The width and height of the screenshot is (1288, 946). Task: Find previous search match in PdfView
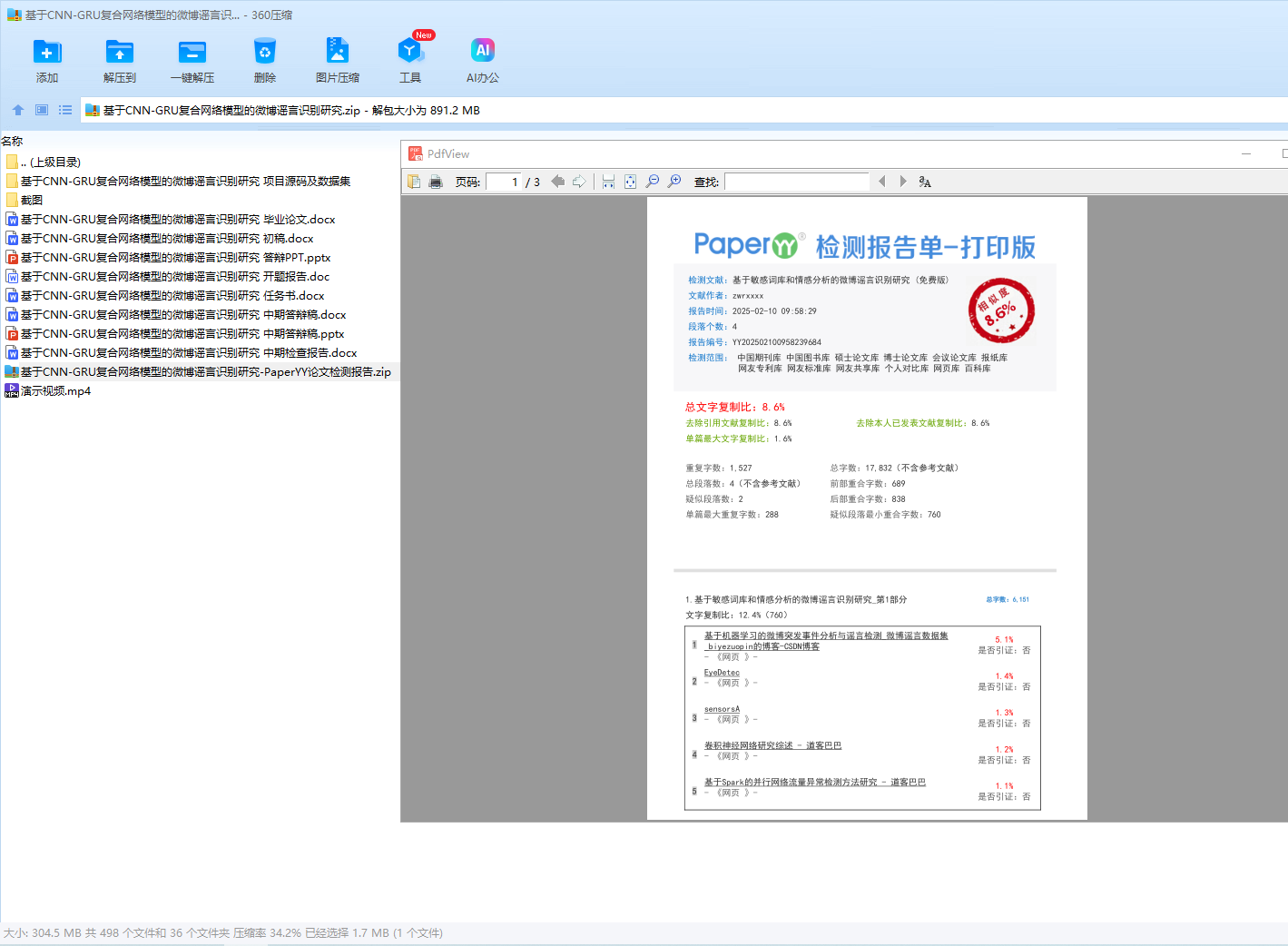click(881, 182)
